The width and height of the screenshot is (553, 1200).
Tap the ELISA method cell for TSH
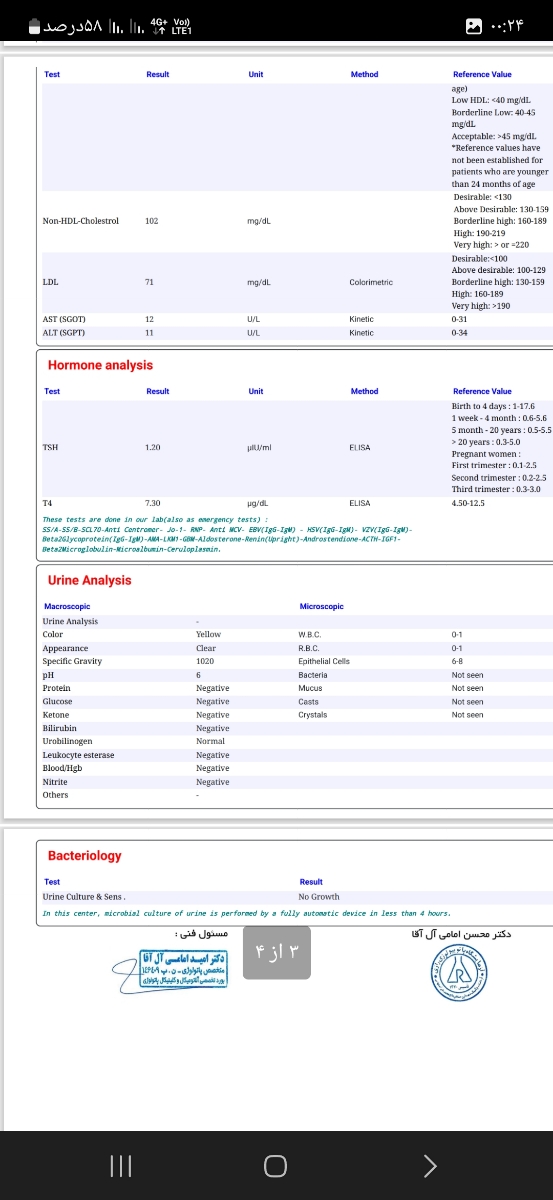pyautogui.click(x=360, y=447)
